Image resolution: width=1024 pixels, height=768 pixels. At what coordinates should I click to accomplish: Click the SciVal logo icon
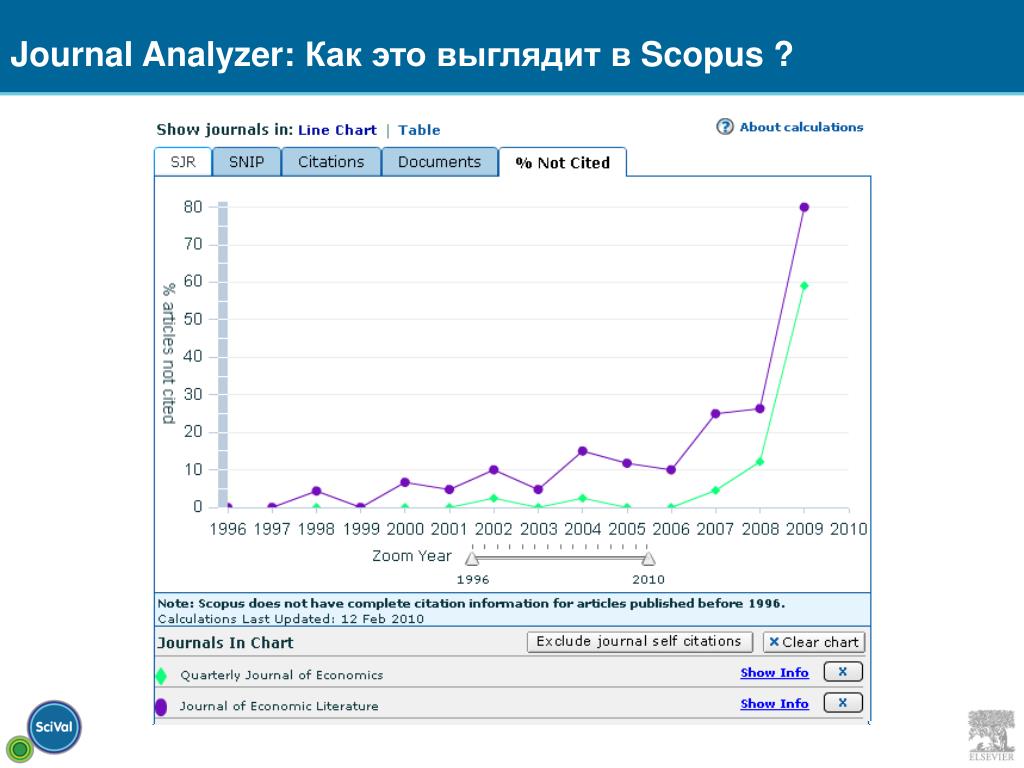click(54, 727)
